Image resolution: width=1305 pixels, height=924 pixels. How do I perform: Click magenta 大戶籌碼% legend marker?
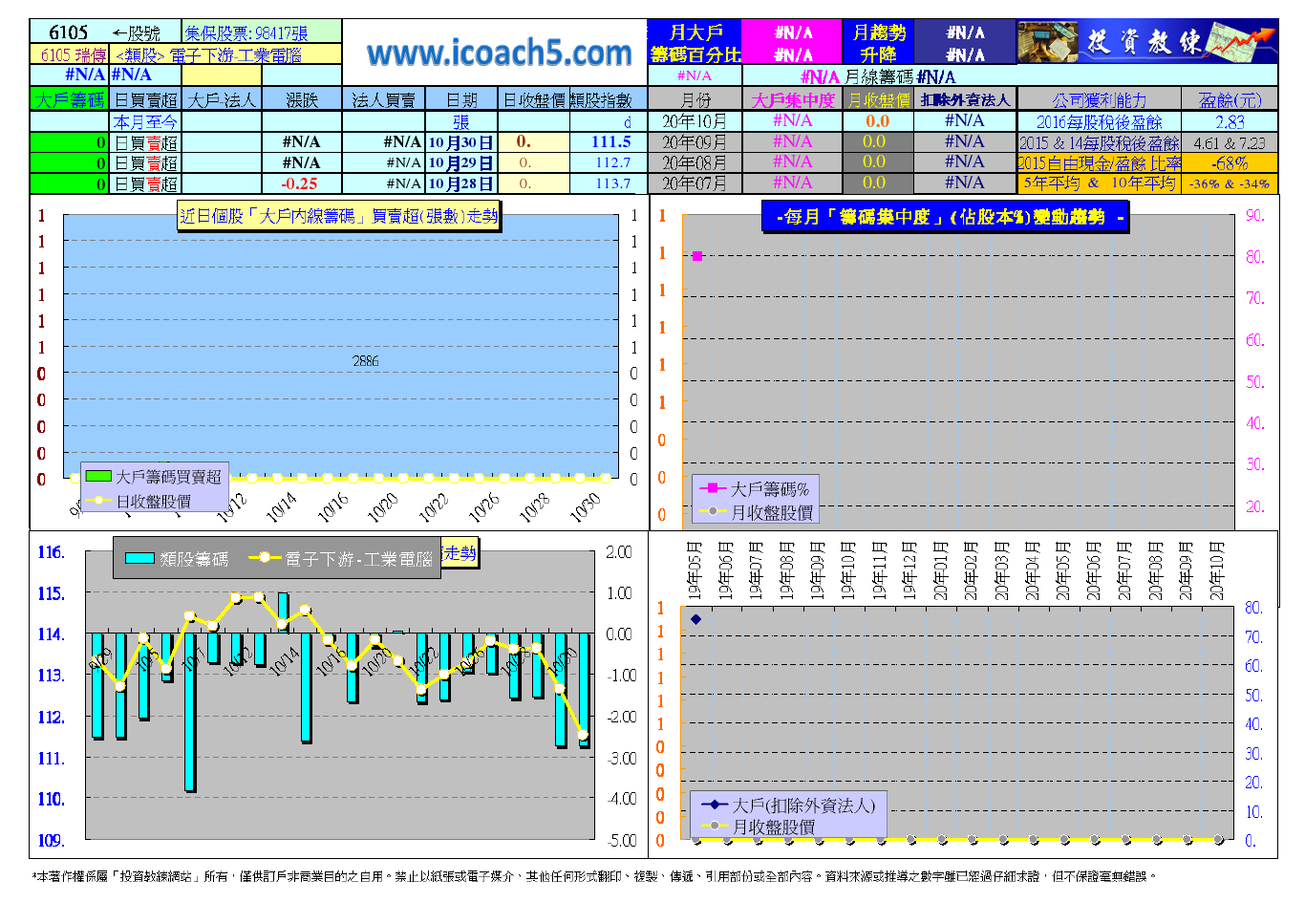713,488
